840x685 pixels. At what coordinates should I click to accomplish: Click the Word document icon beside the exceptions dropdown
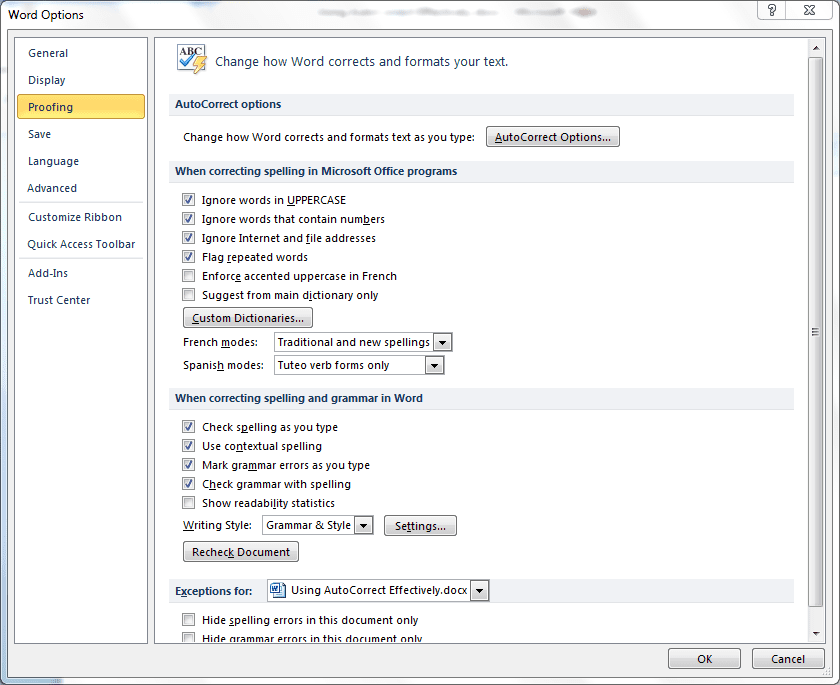click(x=277, y=590)
